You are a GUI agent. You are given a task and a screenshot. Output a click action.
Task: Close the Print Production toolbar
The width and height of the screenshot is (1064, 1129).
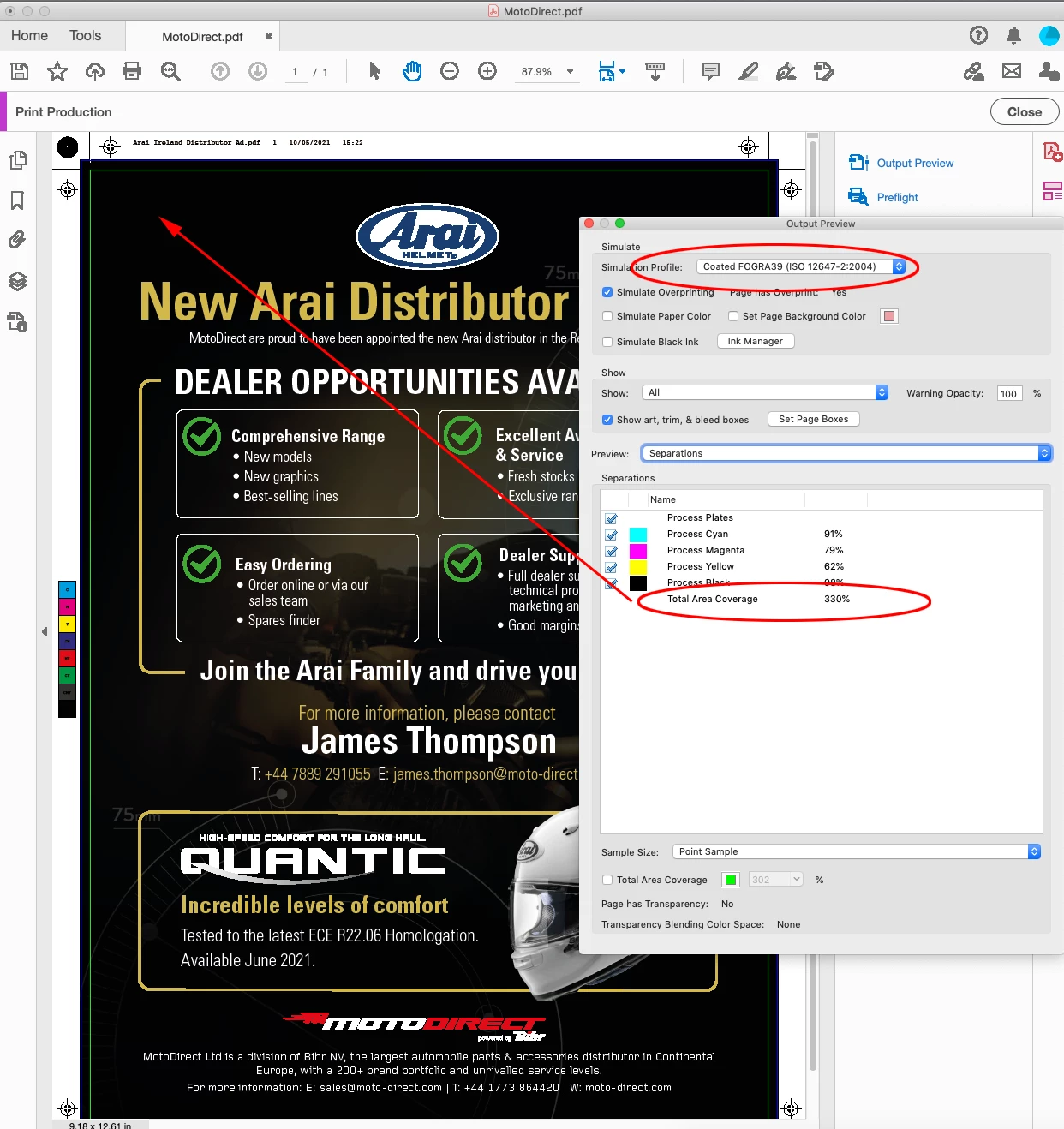1025,111
